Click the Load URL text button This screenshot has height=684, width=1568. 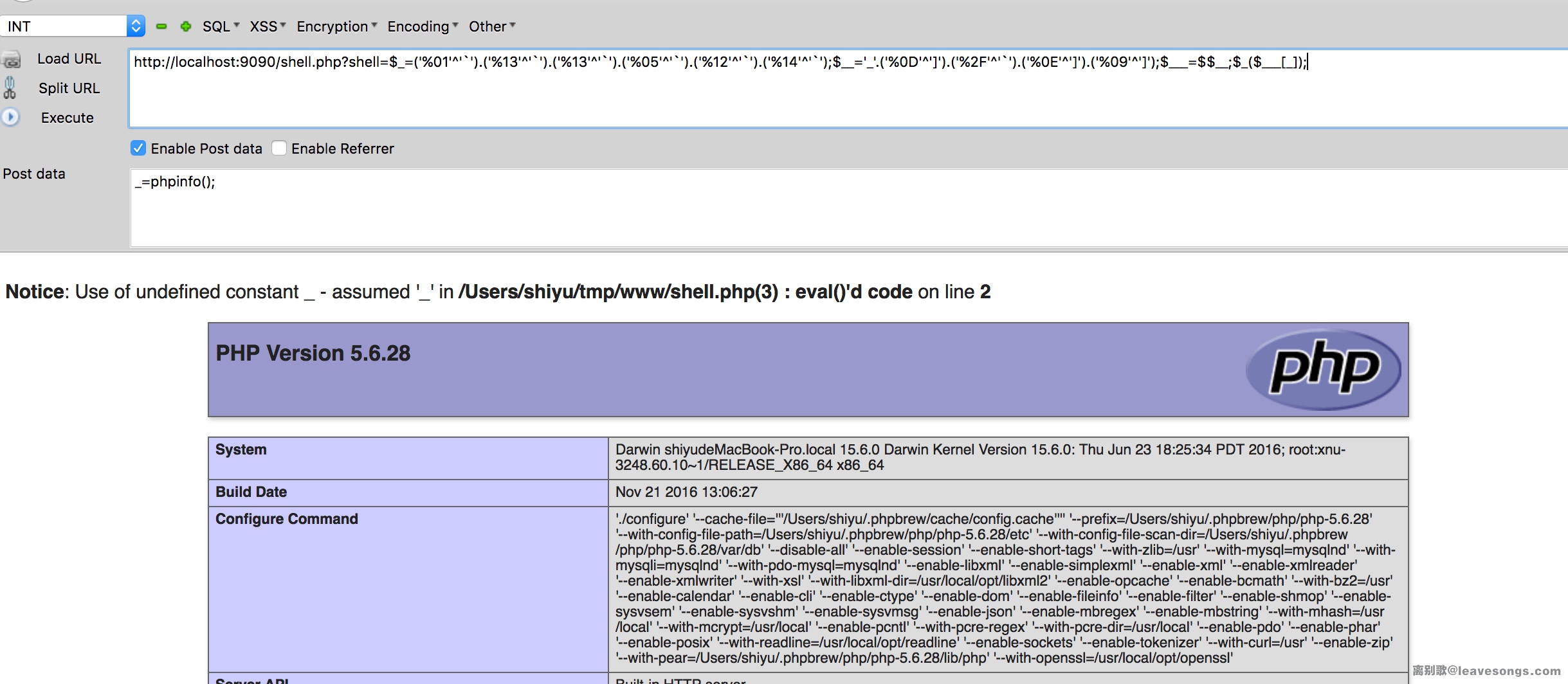[x=69, y=59]
